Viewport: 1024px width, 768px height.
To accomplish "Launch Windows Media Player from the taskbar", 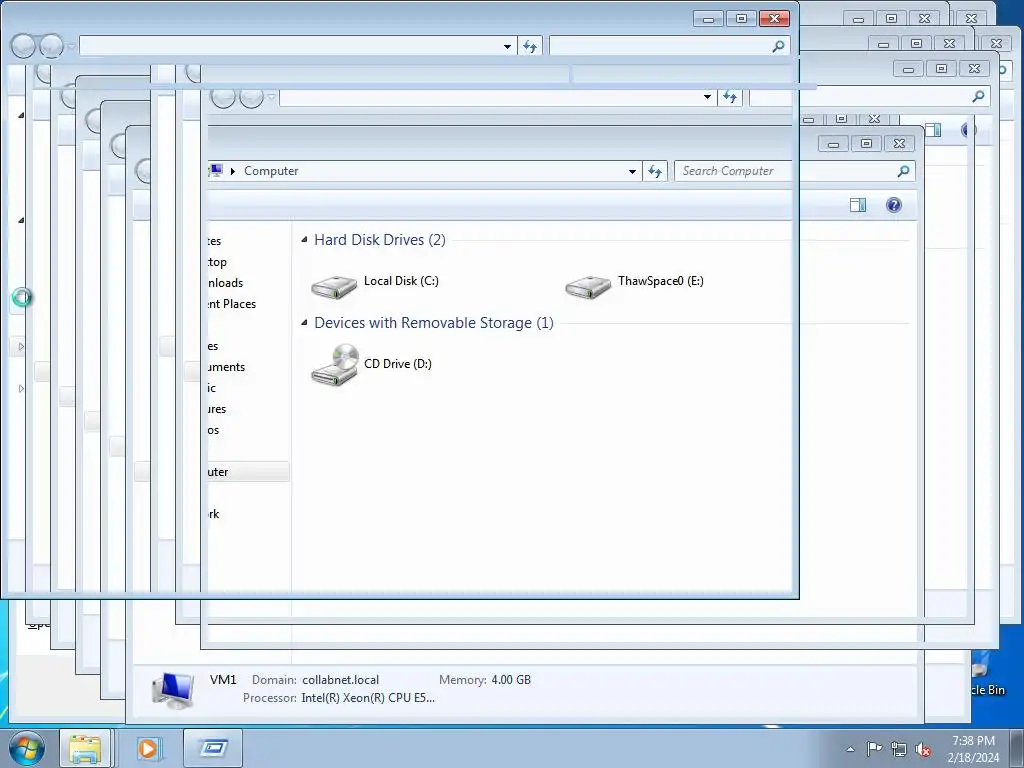I will pyautogui.click(x=148, y=748).
